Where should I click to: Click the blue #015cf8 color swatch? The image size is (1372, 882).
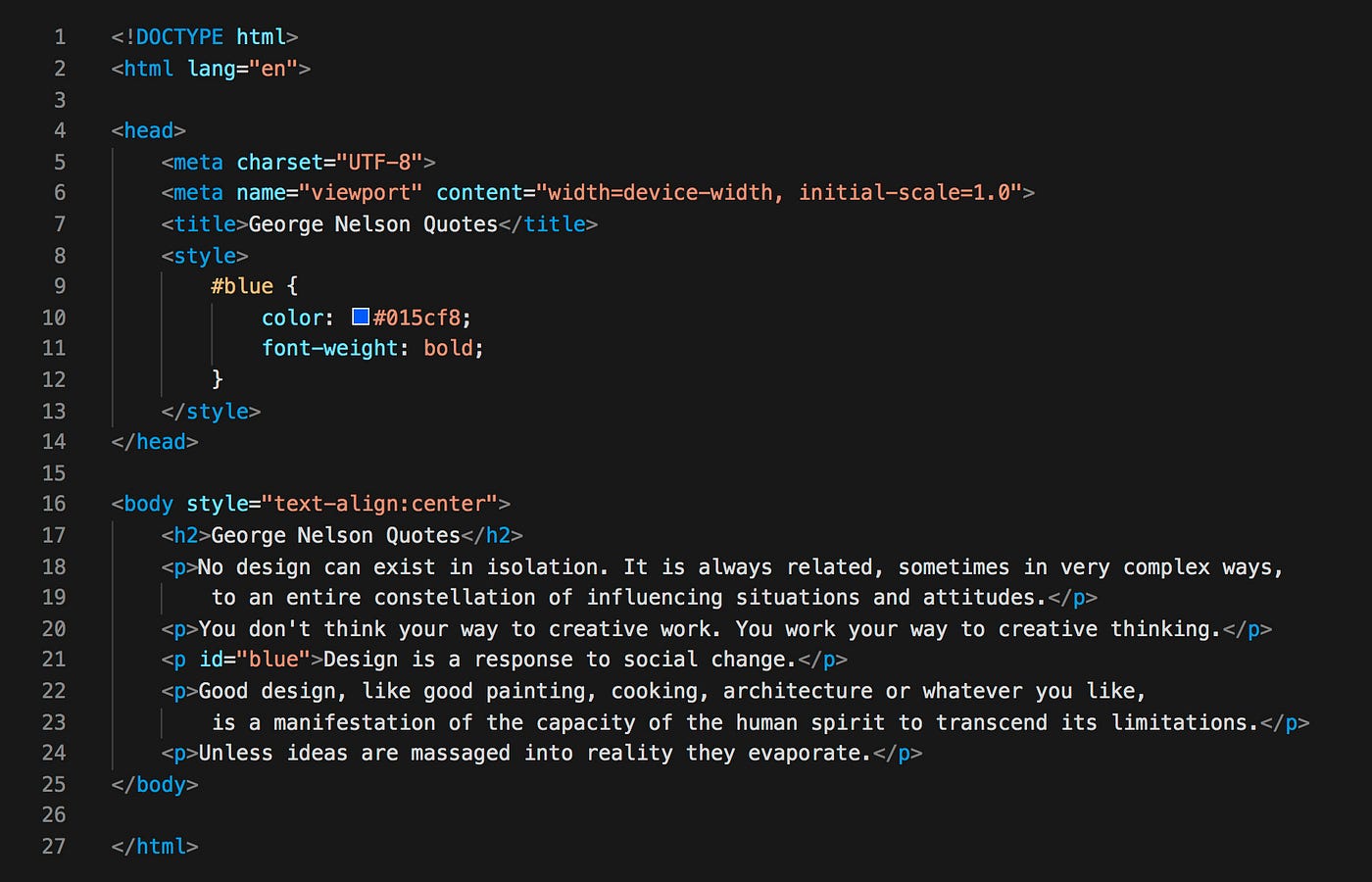361,317
